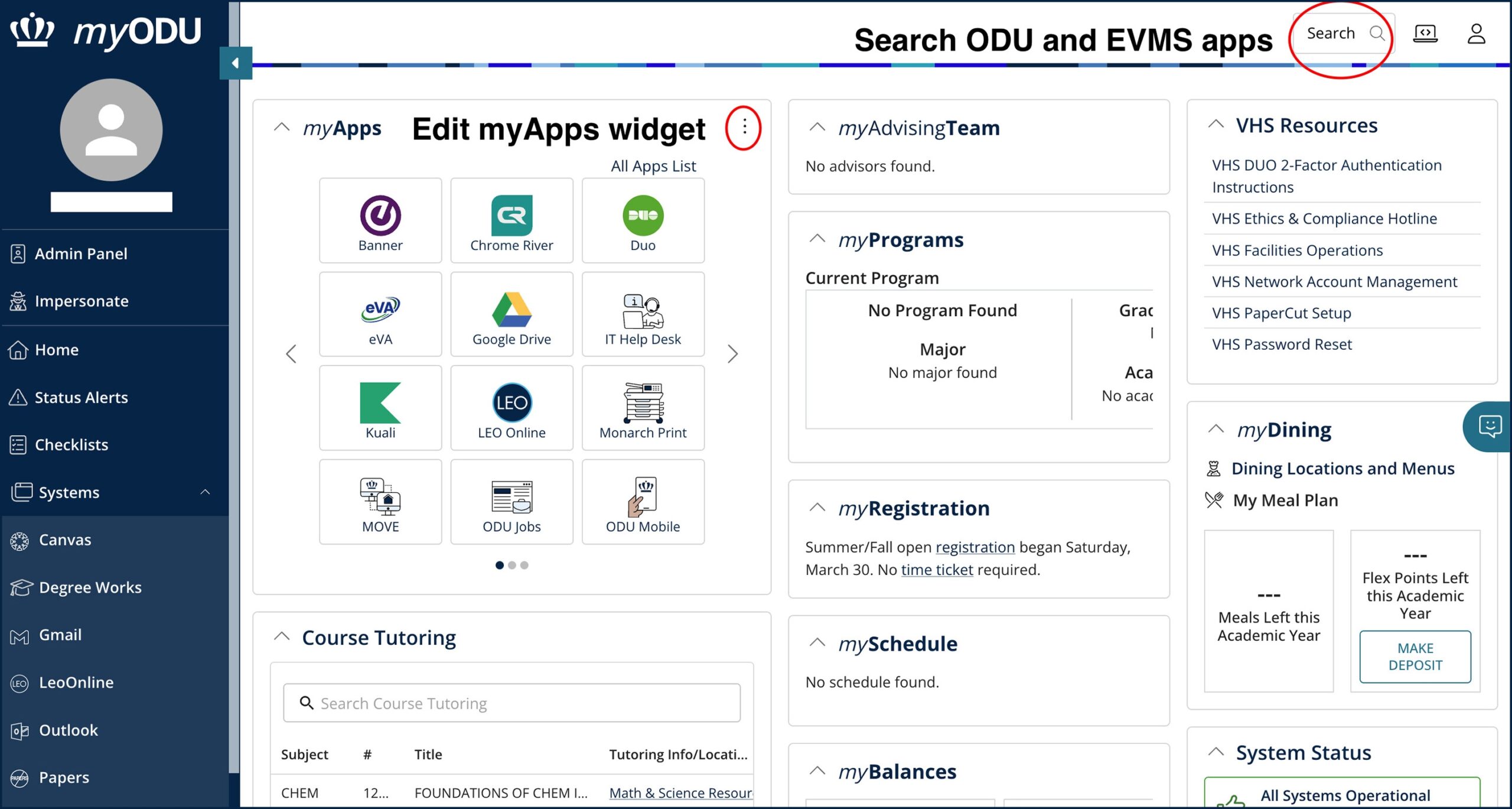Click the code/developer icon in top bar
Image resolution: width=1512 pixels, height=809 pixels.
tap(1426, 34)
